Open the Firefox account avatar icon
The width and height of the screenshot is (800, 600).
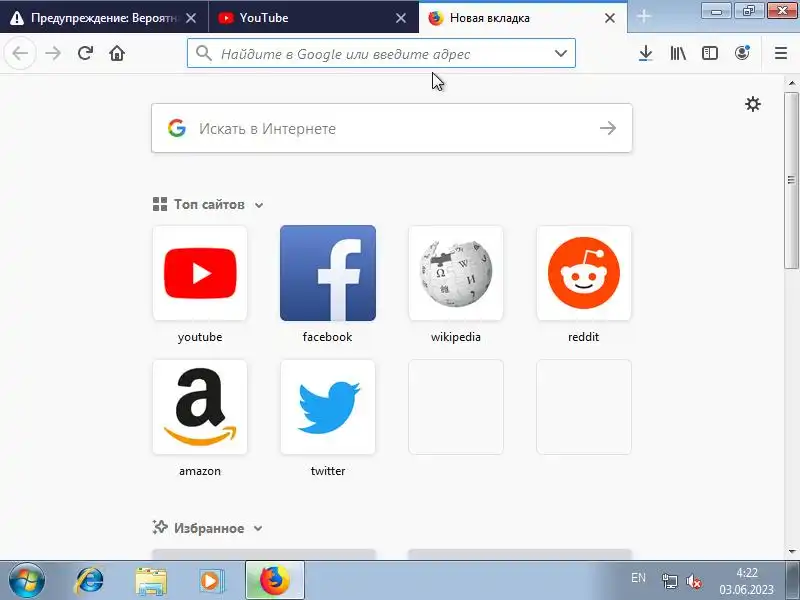point(742,53)
